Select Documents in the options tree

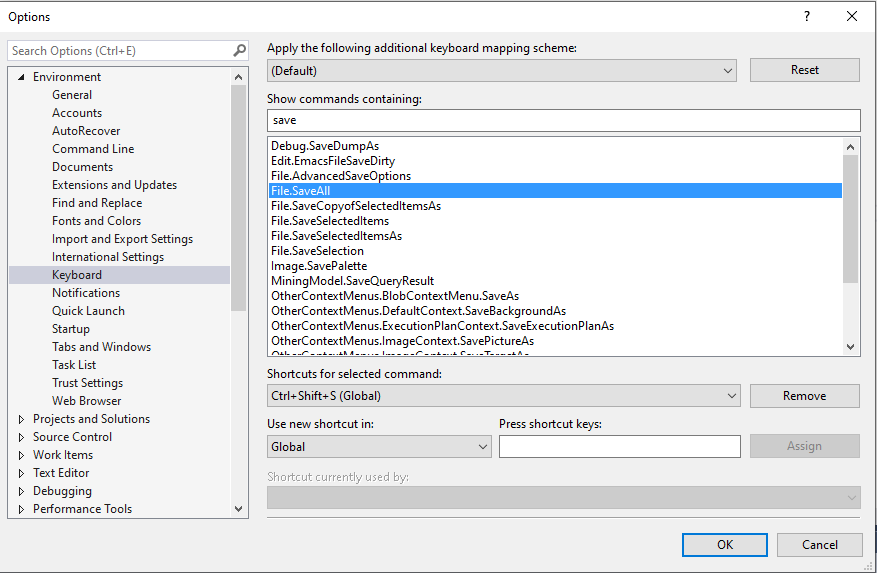tap(83, 167)
